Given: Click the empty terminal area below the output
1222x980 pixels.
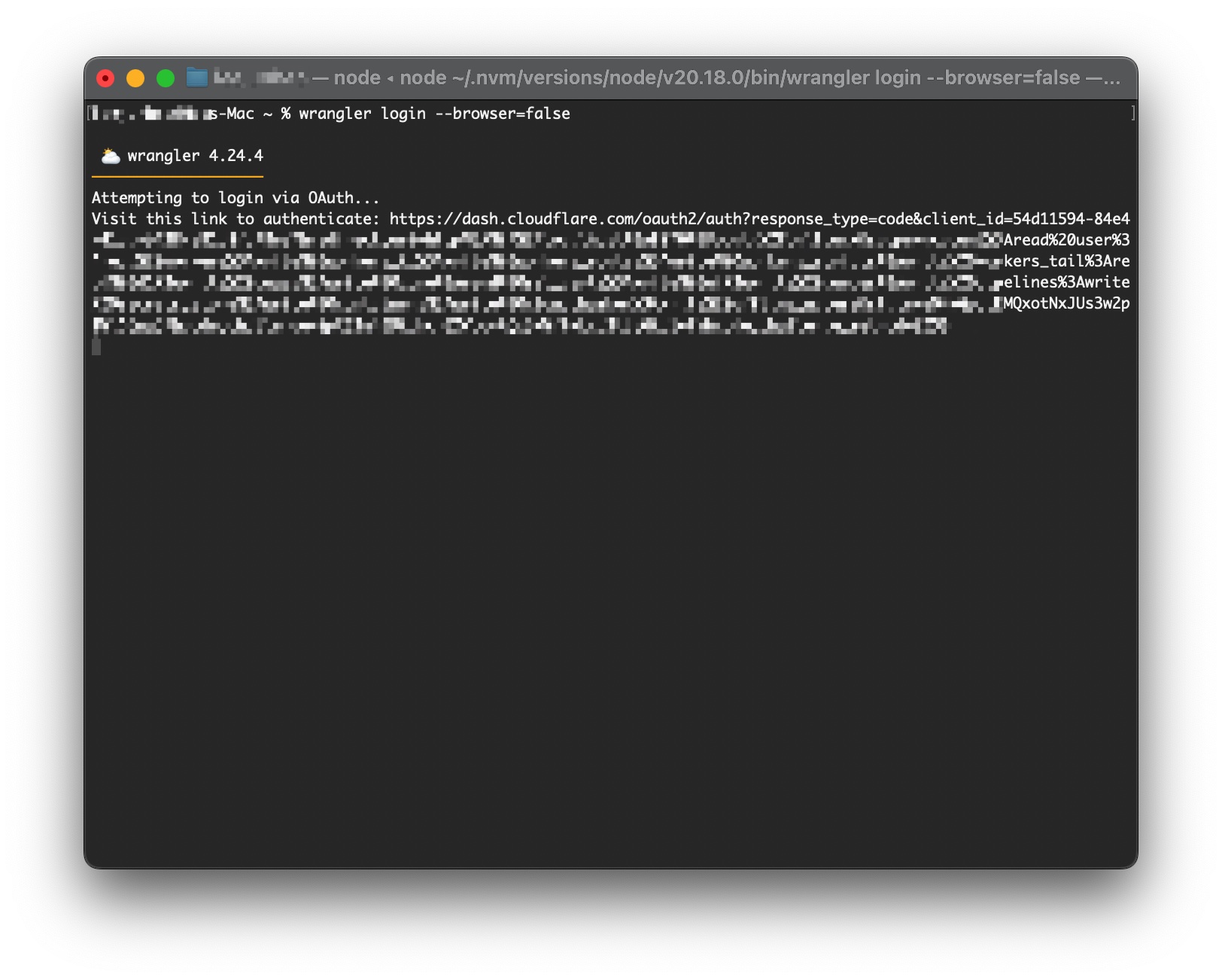Looking at the screenshot, I should [x=602, y=602].
